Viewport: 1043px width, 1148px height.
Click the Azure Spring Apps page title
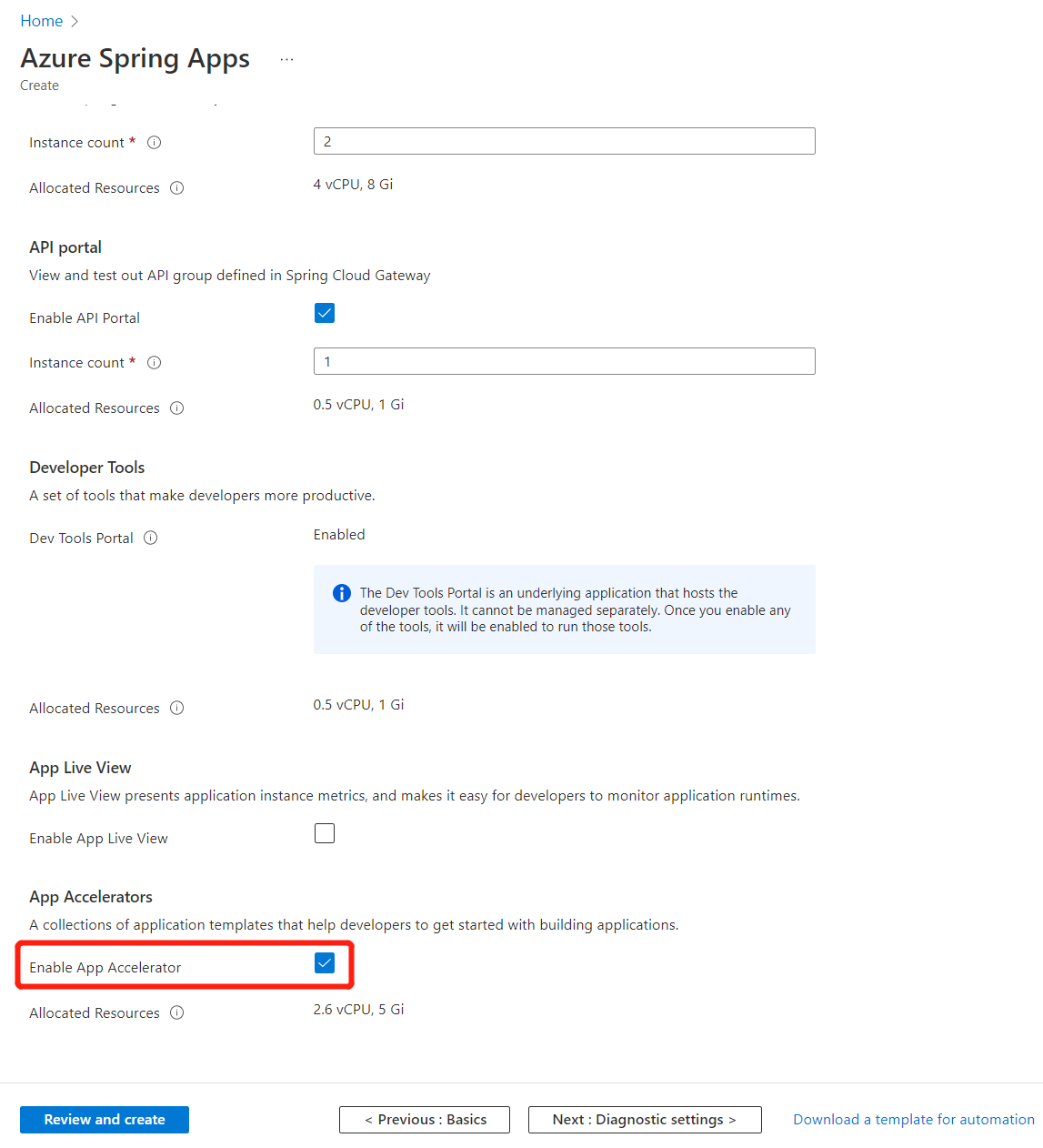click(x=135, y=59)
